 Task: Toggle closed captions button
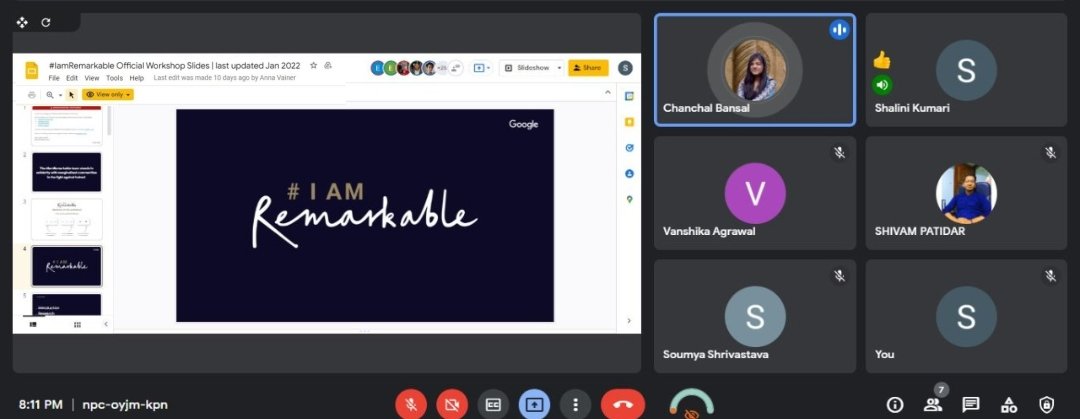tap(493, 405)
